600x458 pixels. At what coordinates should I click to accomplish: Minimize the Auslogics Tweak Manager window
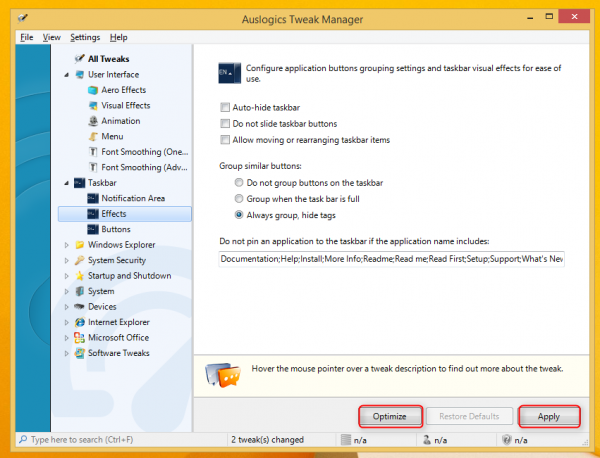coord(530,18)
